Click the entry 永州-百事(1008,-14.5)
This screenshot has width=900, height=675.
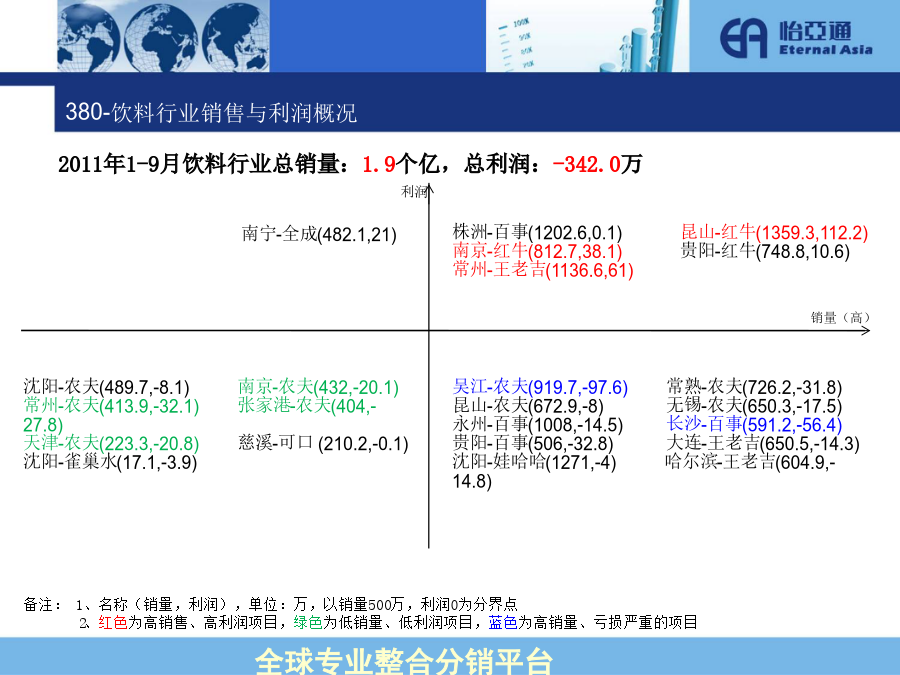coord(538,425)
